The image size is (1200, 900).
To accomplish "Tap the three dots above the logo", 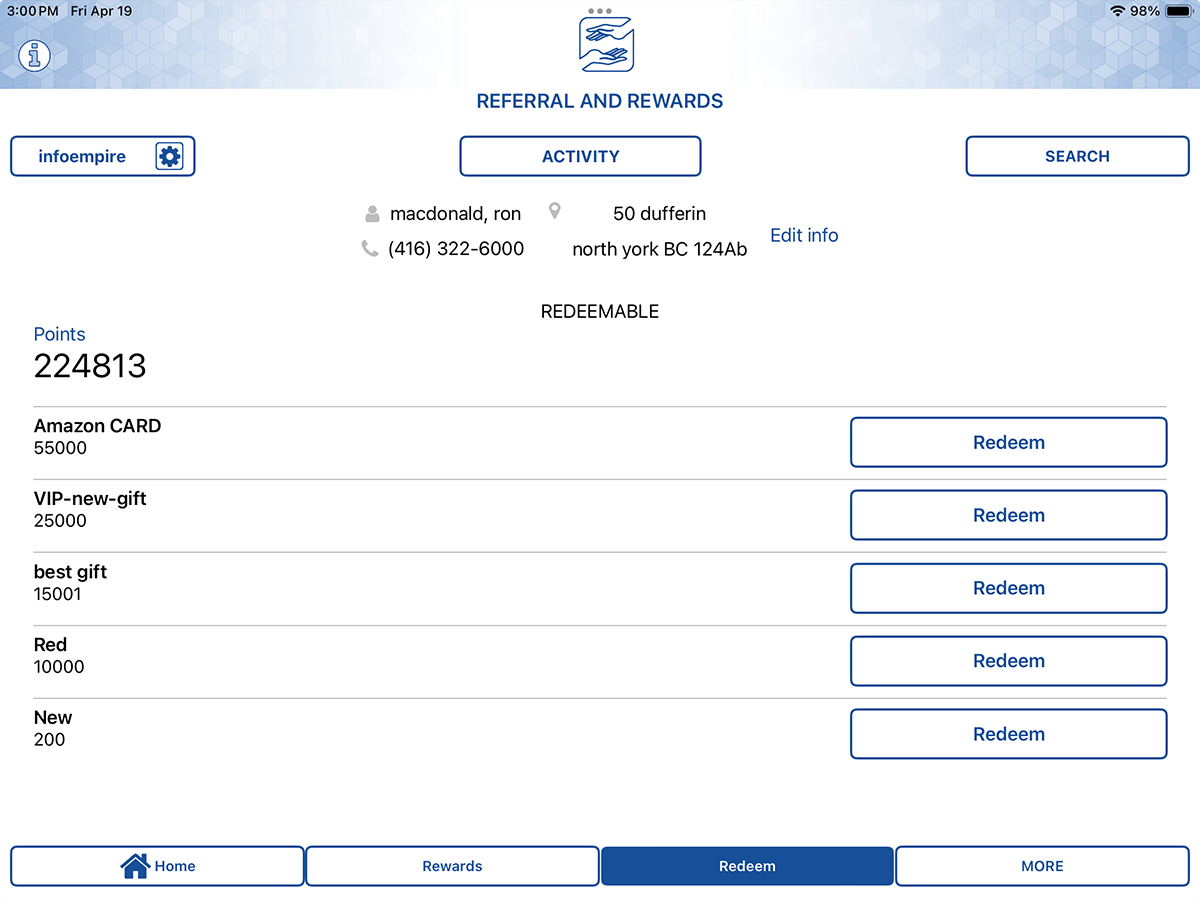I will 600,11.
